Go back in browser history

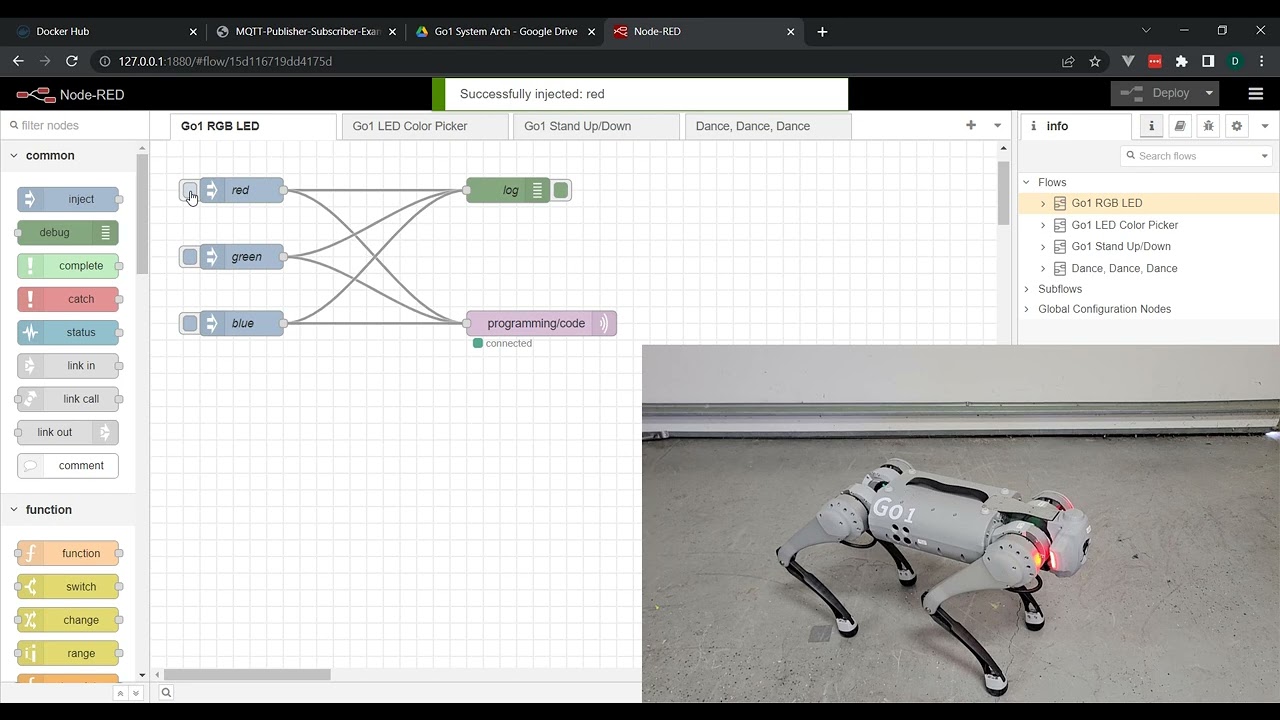click(x=18, y=61)
